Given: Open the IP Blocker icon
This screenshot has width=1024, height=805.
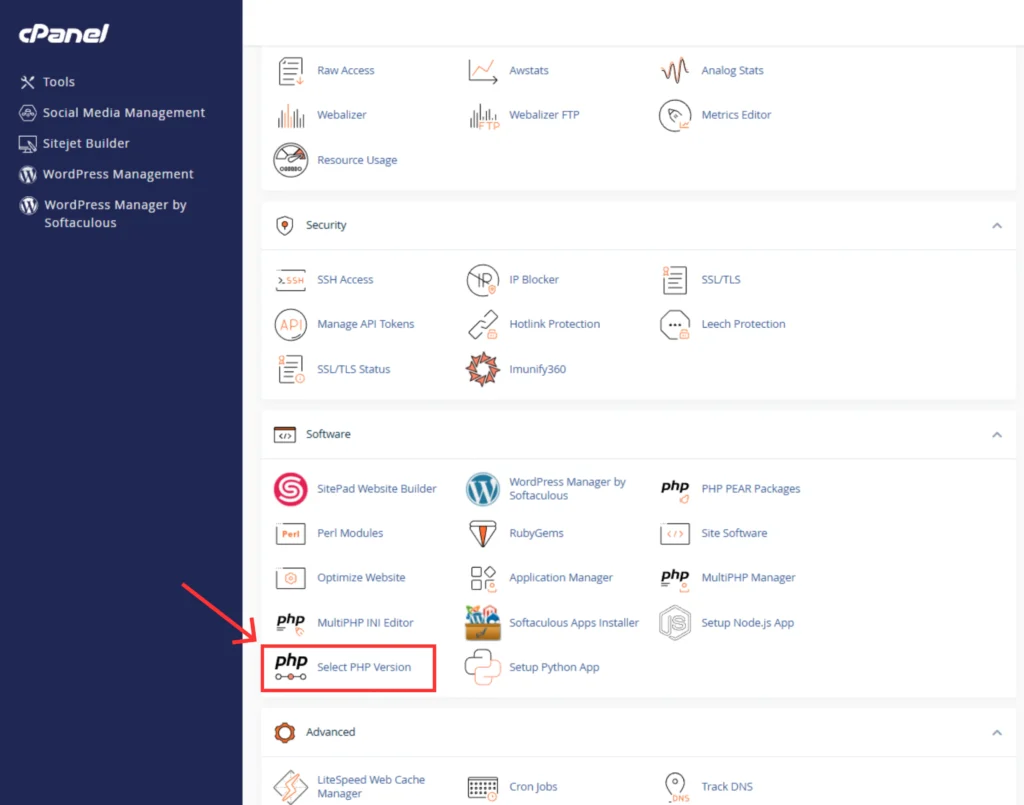Looking at the screenshot, I should coord(483,279).
